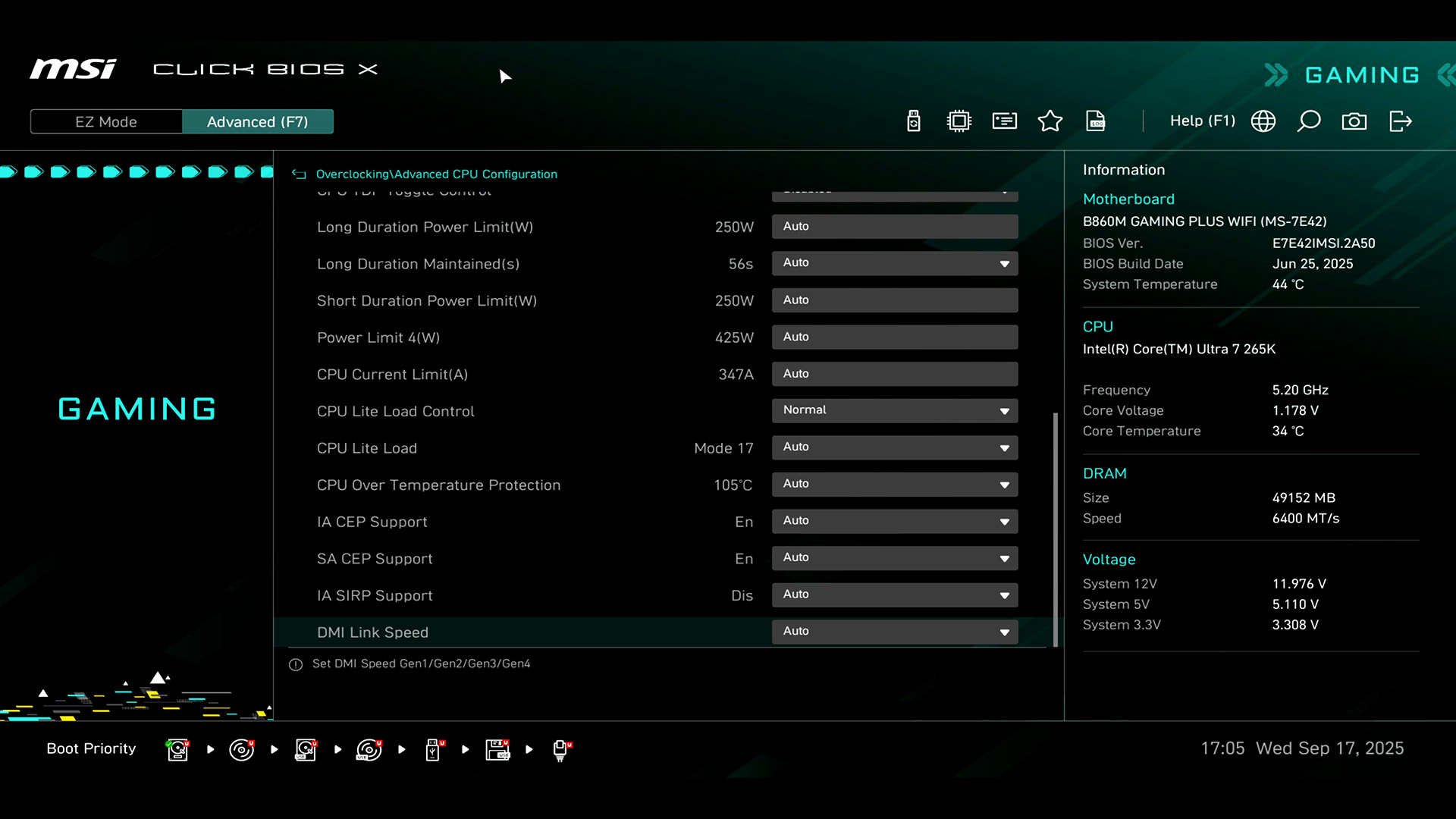Open the language globe icon
The image size is (1456, 819).
[x=1263, y=121]
